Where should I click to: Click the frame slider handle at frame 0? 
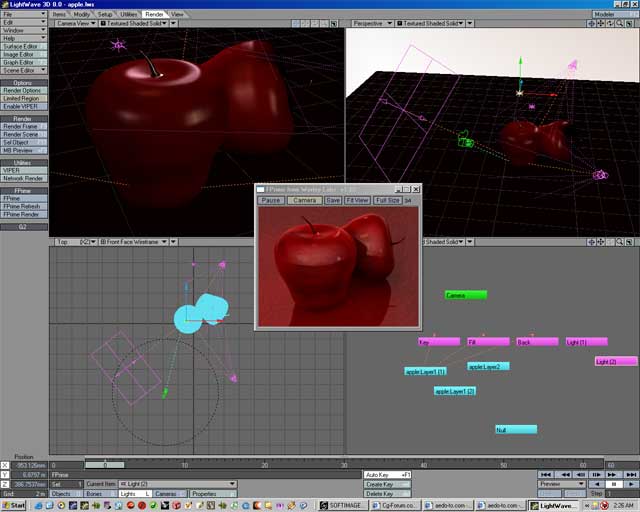105,465
